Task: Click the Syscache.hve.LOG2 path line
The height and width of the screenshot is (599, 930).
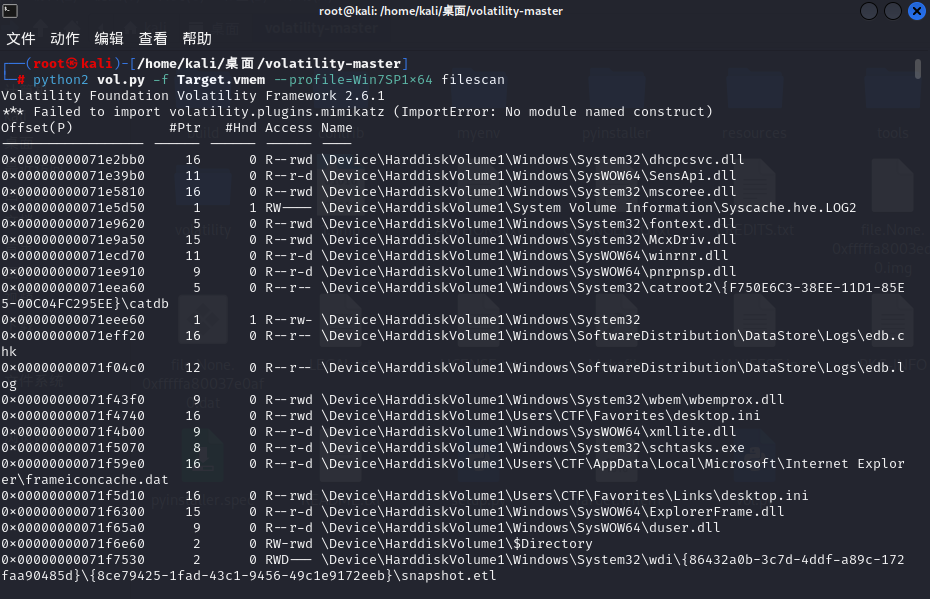Action: 589,208
